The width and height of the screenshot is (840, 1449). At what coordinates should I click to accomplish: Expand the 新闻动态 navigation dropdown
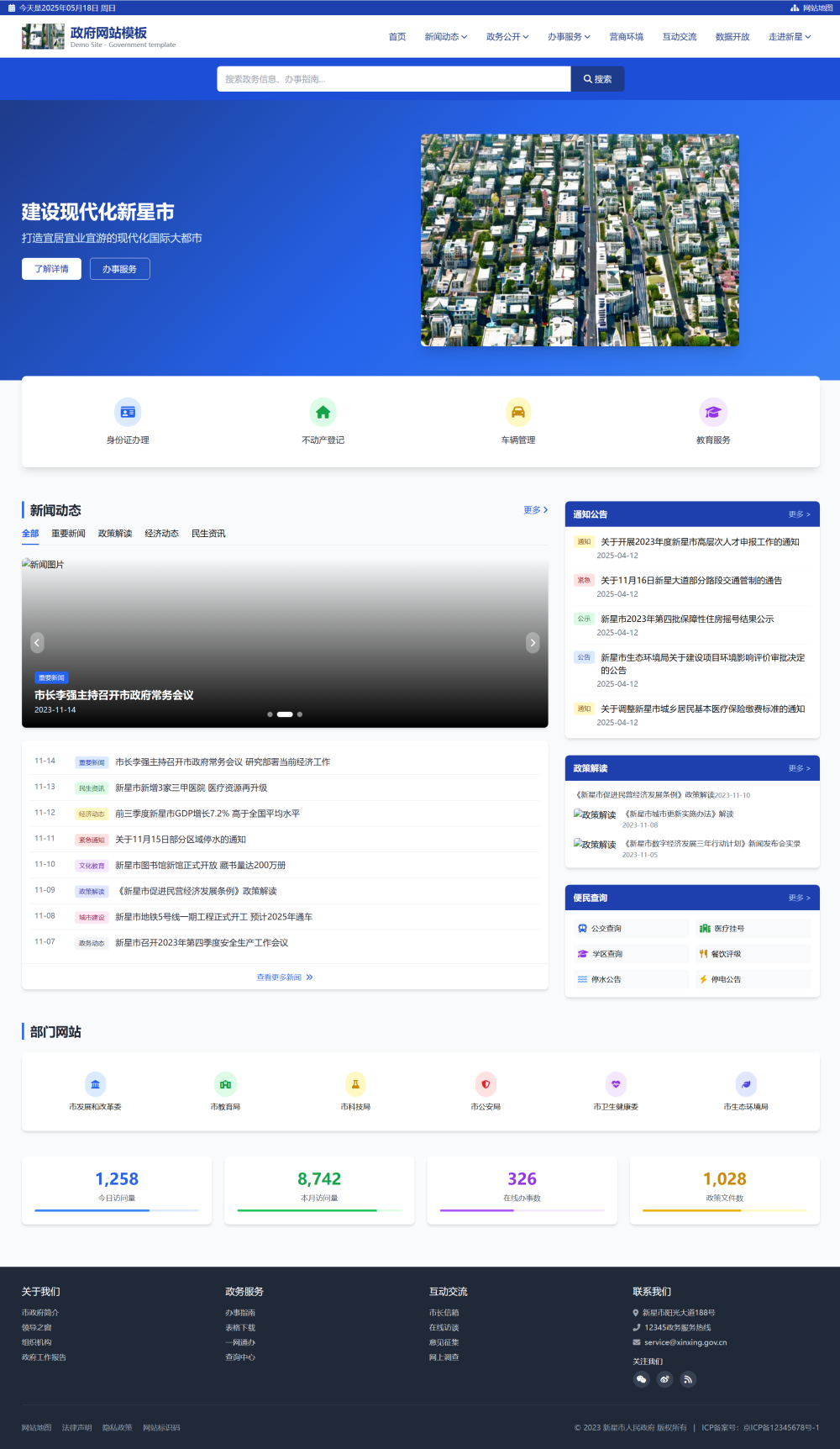[445, 37]
